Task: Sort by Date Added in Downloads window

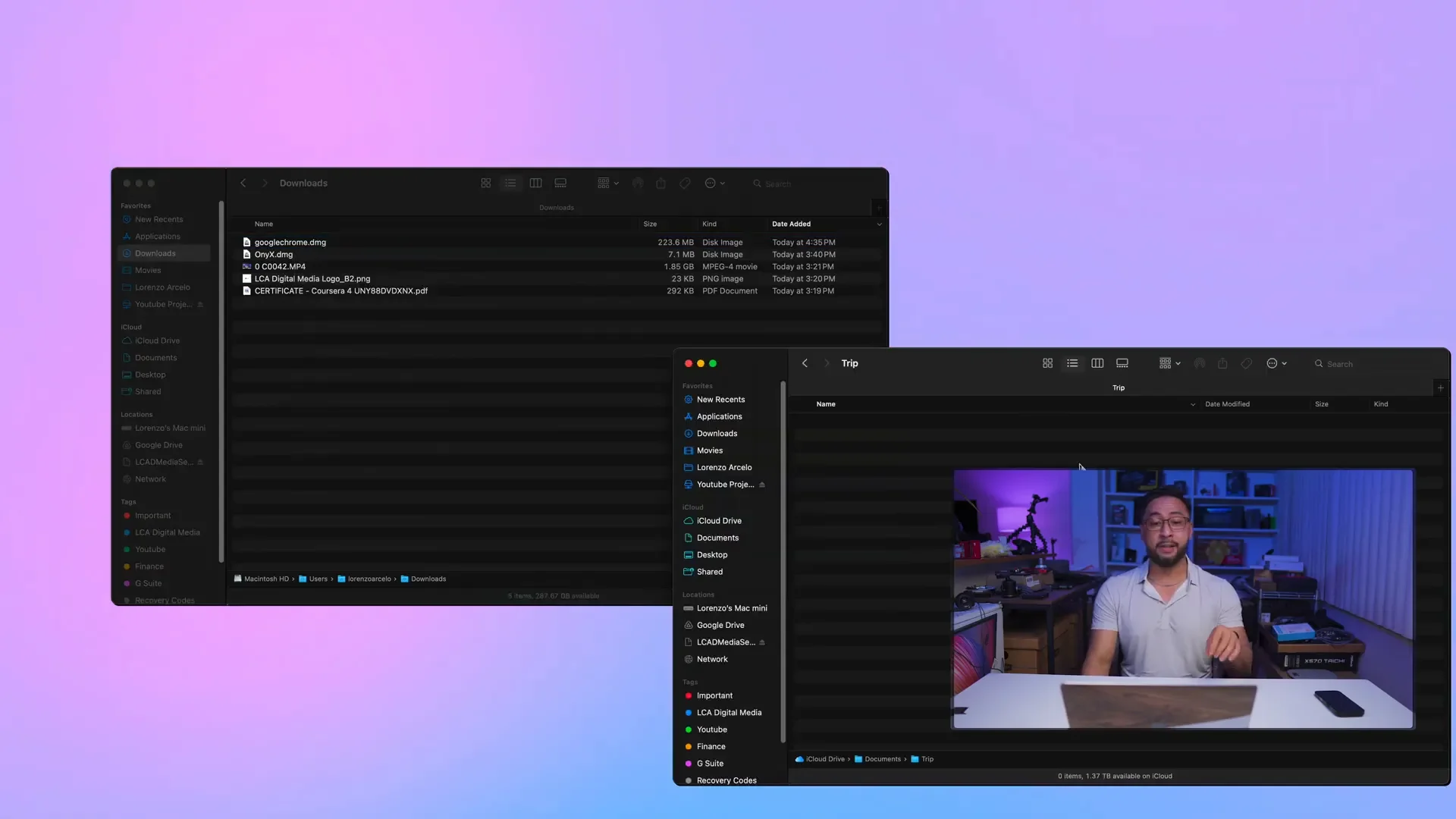Action: click(791, 224)
